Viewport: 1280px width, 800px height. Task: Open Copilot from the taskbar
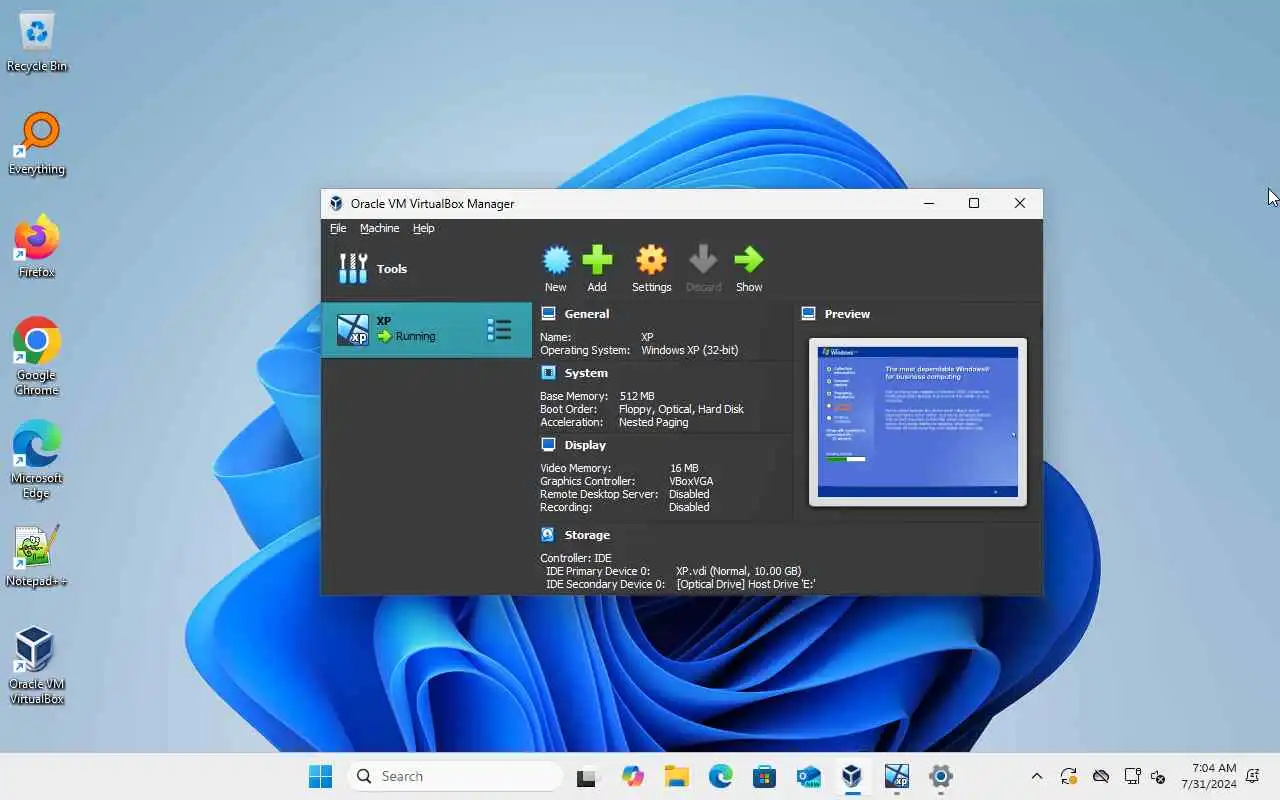point(633,776)
